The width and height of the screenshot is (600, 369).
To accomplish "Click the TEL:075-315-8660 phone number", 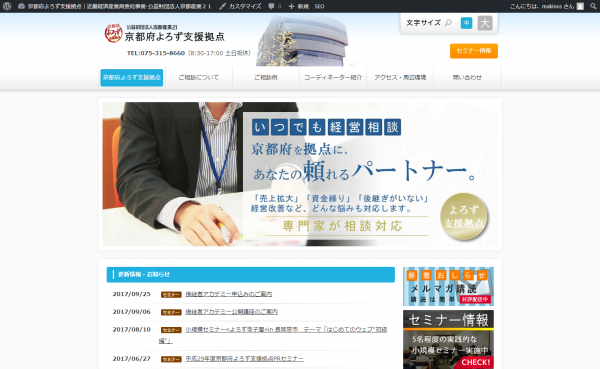I will click(156, 53).
